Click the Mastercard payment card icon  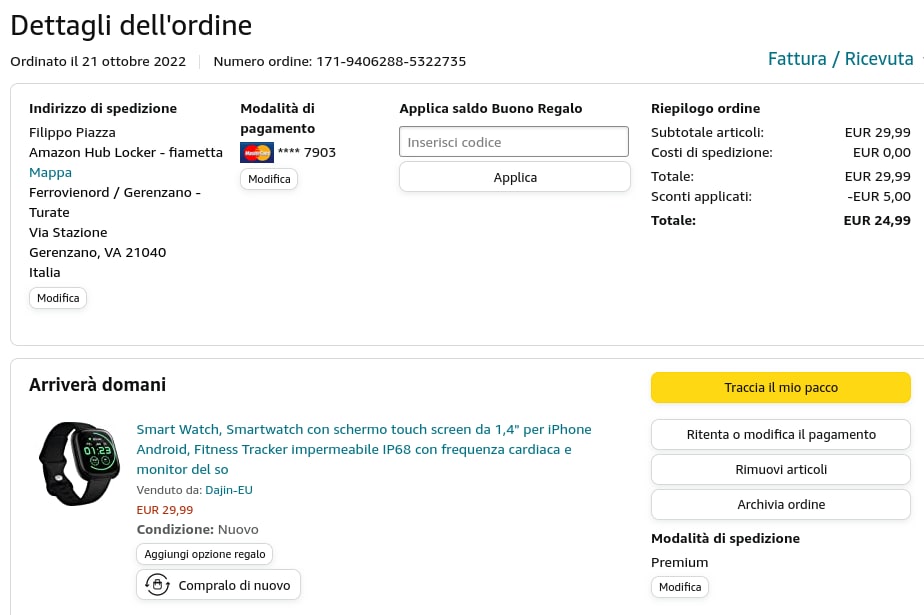click(x=257, y=153)
